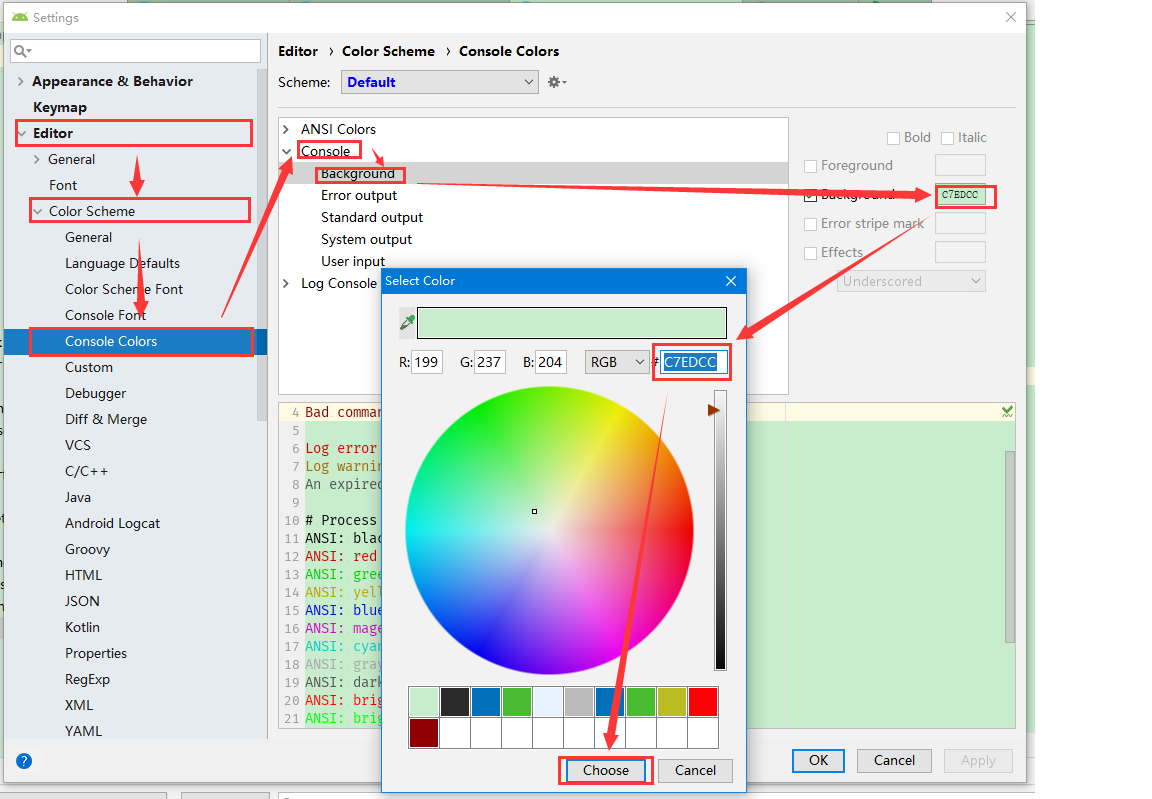Collapse the Console tree node
The width and height of the screenshot is (1152, 799).
[x=287, y=150]
